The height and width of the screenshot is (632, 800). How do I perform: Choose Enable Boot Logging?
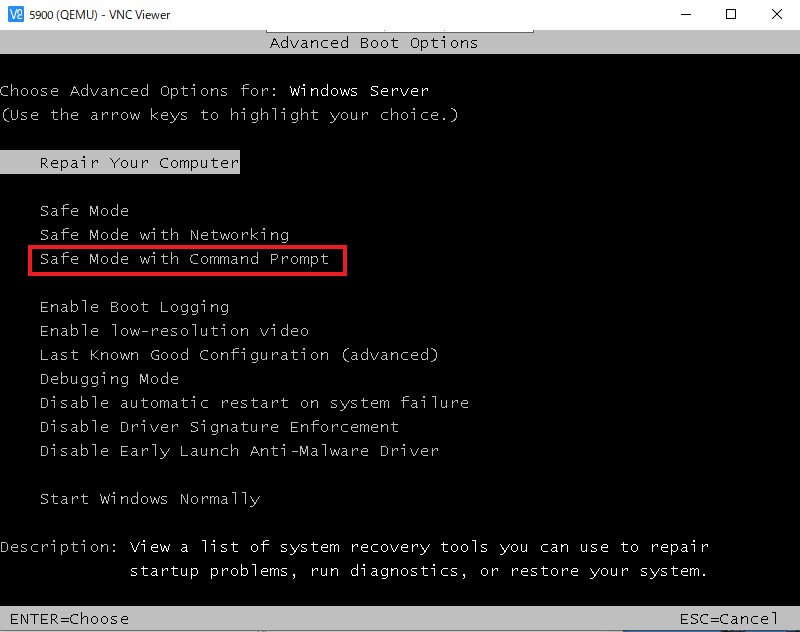click(134, 307)
